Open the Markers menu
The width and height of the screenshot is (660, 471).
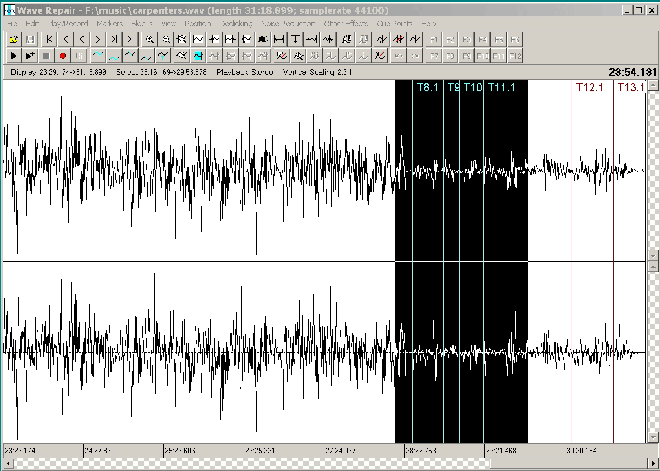pos(109,22)
